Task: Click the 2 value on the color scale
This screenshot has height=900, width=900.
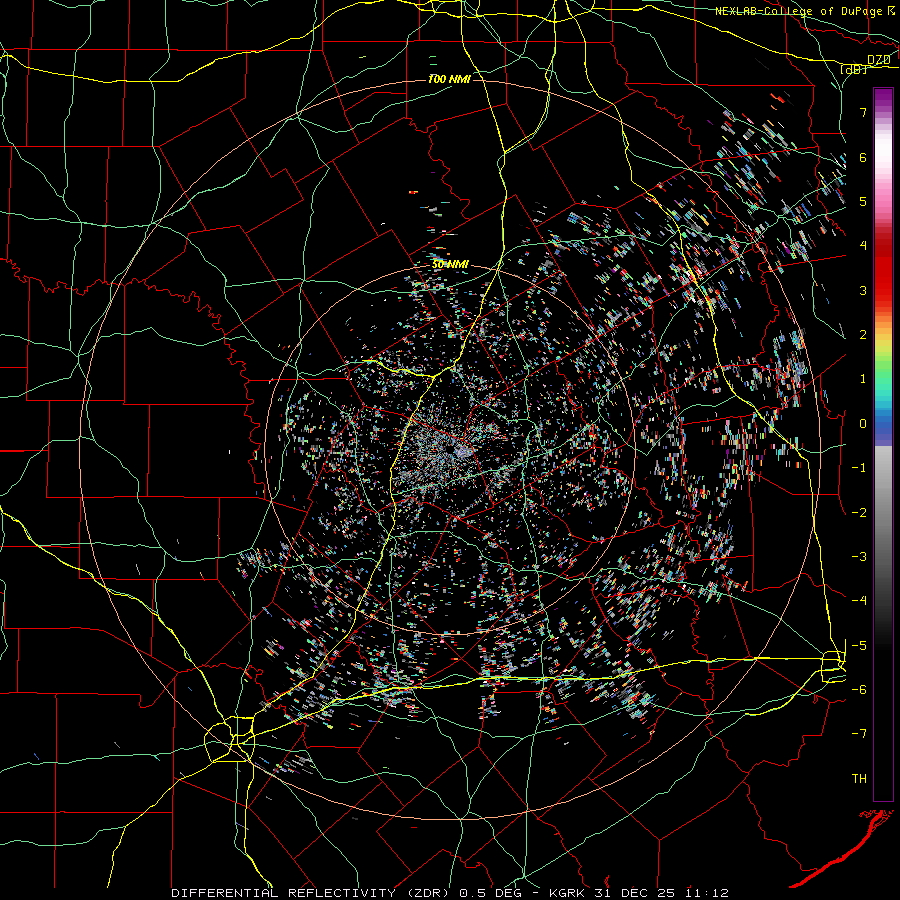Action: tap(863, 335)
